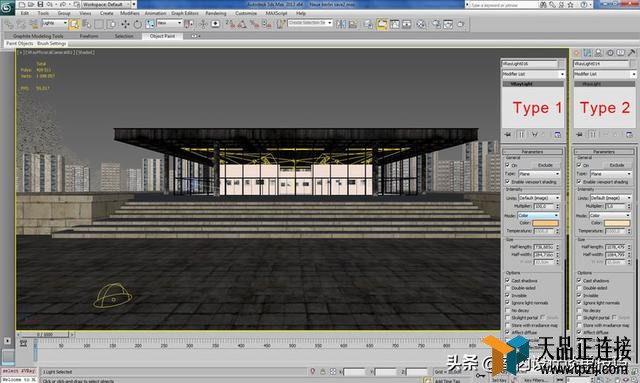Open the Graph Editors menu
The image size is (640, 383).
coord(184,13)
